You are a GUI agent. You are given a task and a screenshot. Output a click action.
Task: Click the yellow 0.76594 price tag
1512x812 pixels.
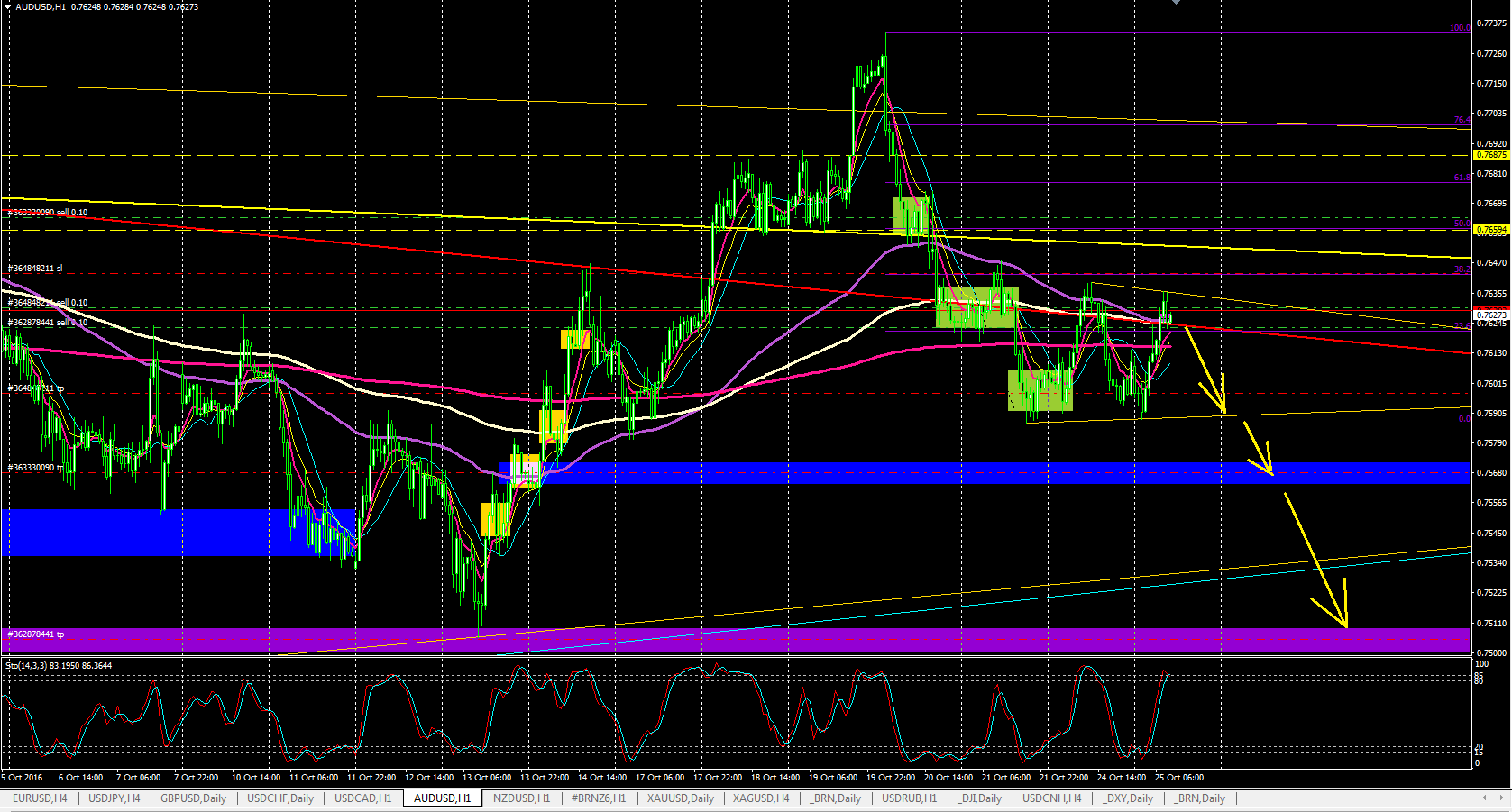click(1491, 230)
